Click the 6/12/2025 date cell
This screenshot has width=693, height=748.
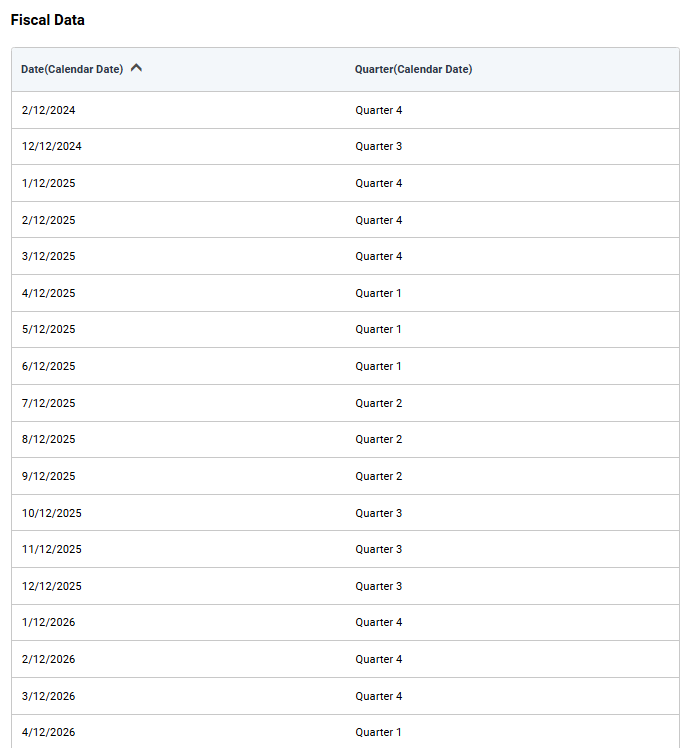point(48,367)
